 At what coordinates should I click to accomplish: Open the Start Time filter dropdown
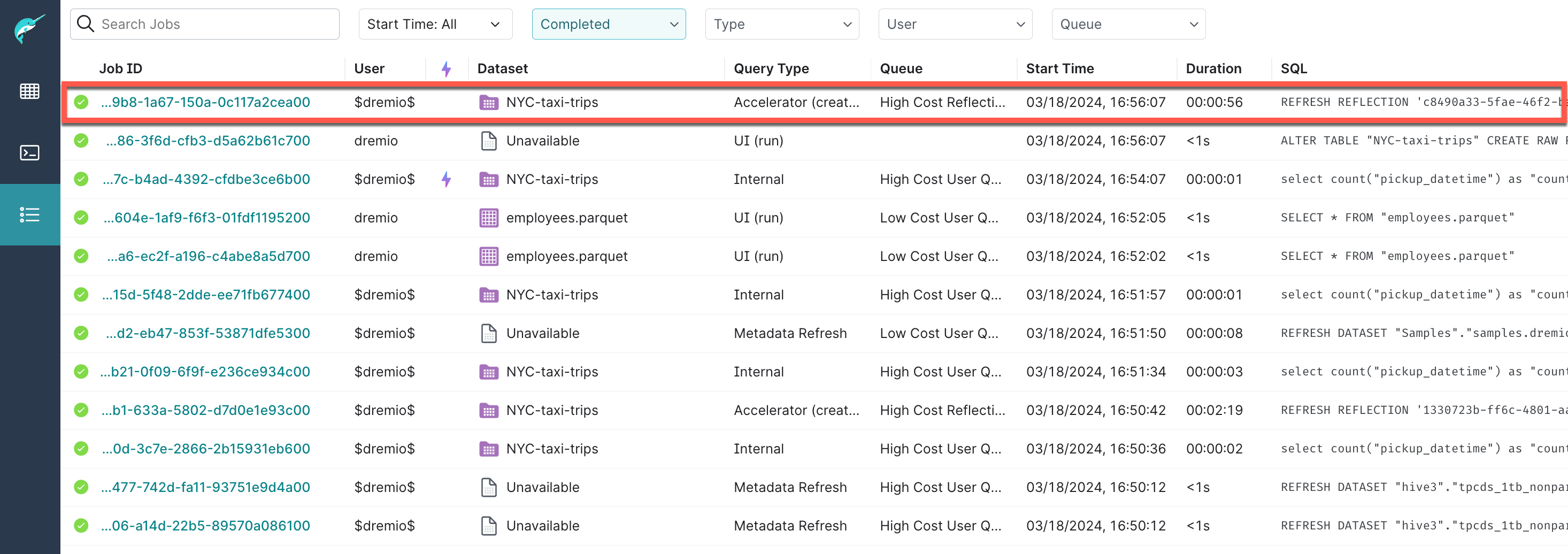(435, 24)
